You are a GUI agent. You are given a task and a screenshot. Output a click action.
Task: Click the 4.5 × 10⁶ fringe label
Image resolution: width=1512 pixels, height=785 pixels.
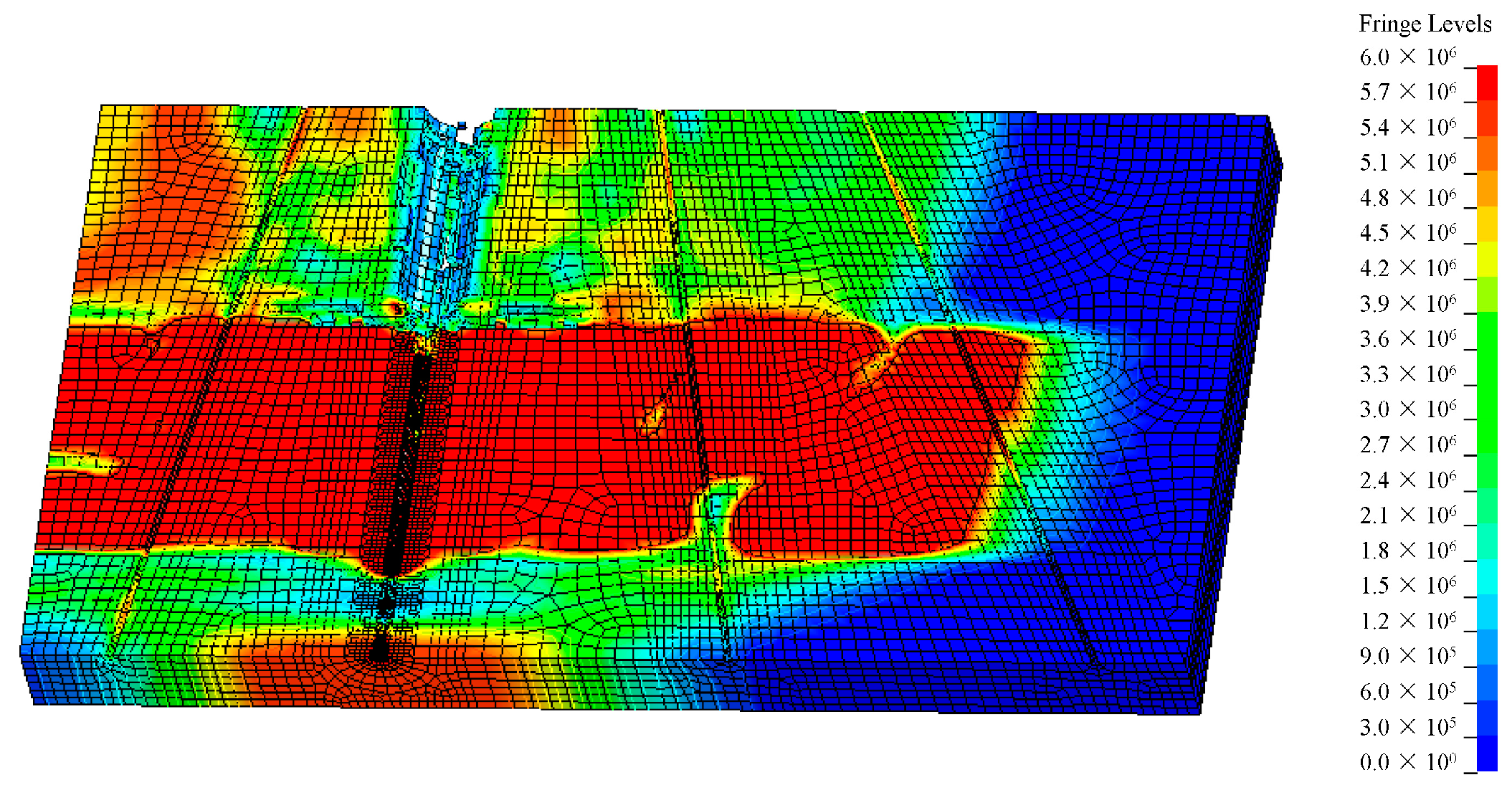(1408, 233)
